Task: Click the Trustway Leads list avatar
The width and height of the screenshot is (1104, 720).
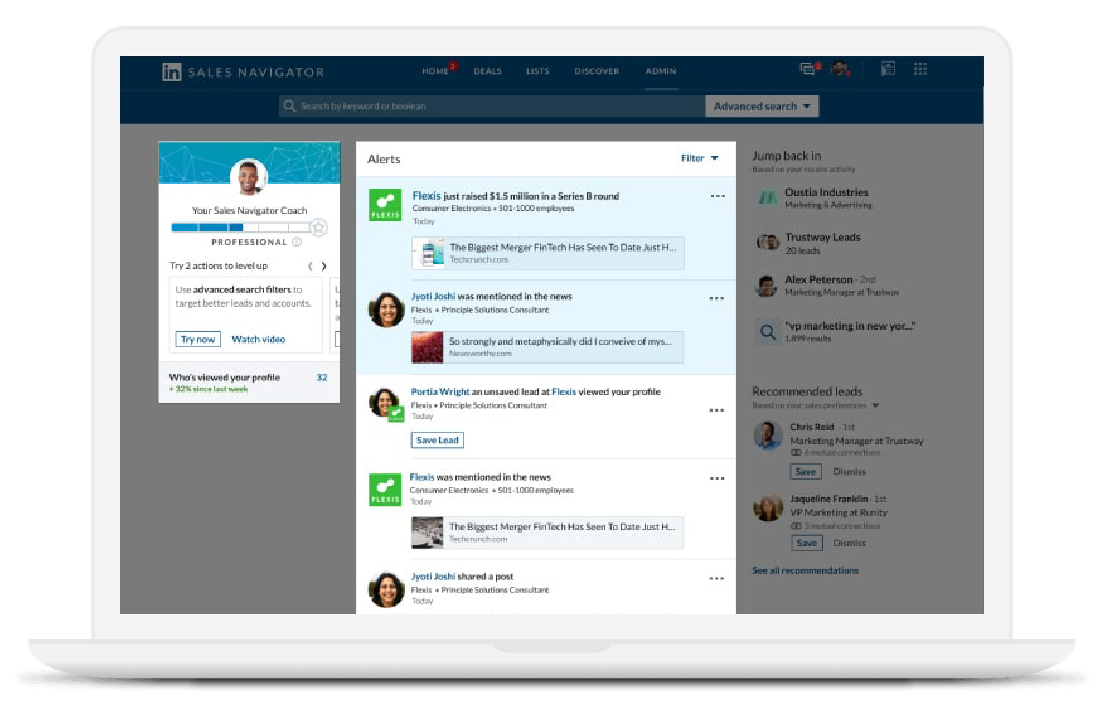Action: (x=767, y=243)
